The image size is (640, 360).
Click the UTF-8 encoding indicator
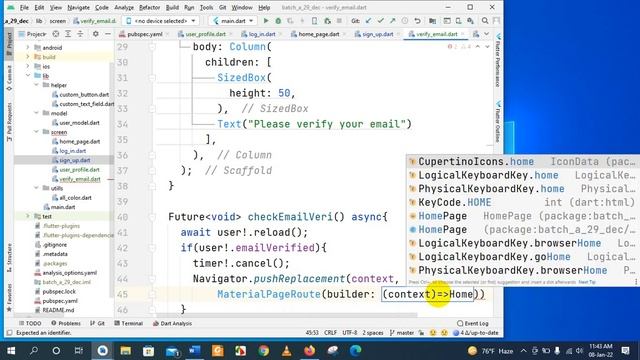pyautogui.click(x=349, y=333)
